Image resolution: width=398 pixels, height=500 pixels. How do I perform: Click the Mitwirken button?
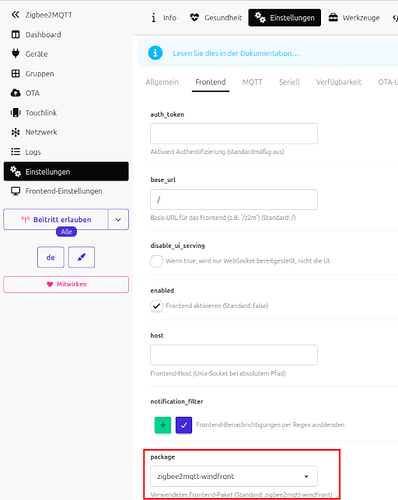(66, 284)
